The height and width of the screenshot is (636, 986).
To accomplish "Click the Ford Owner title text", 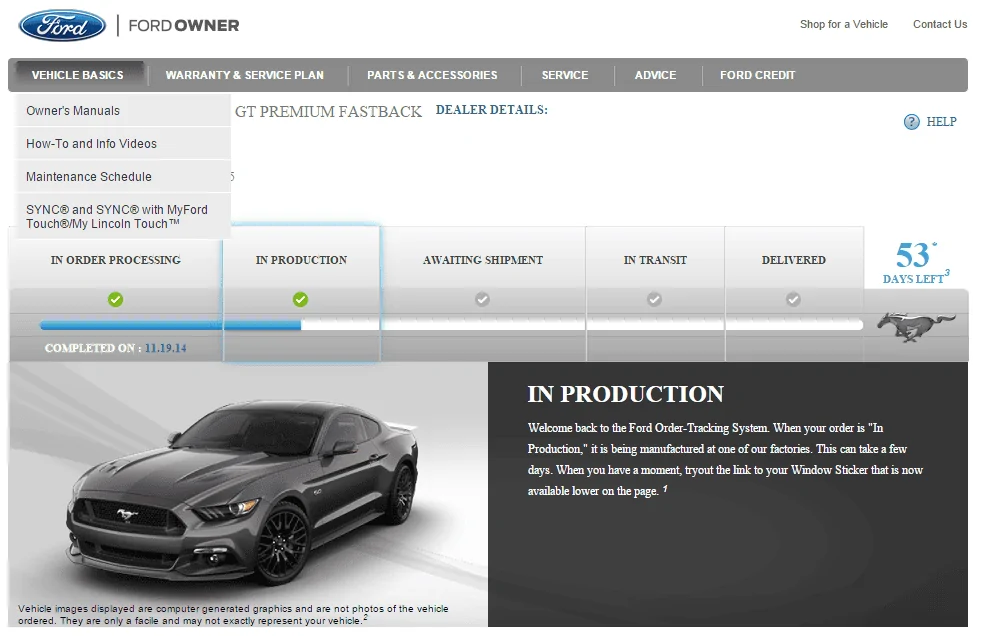I will click(184, 26).
